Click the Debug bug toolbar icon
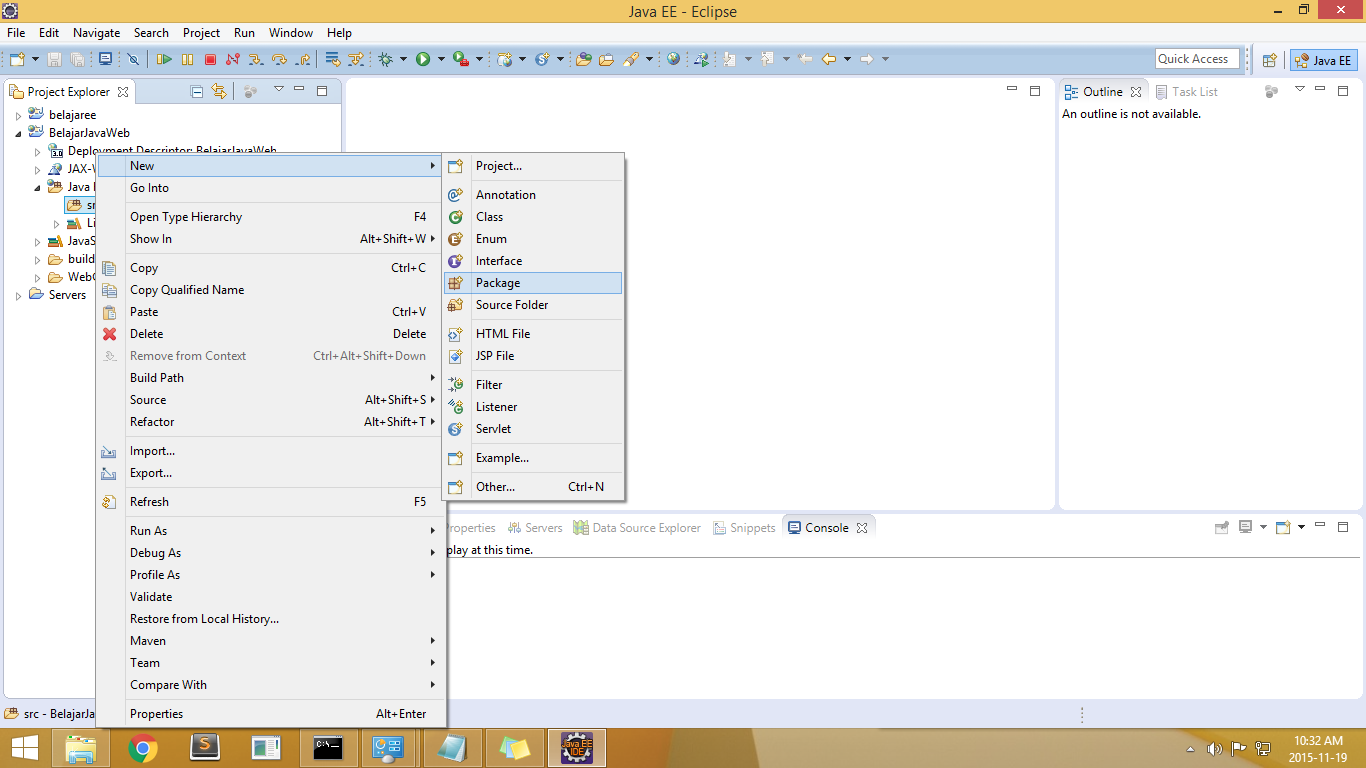This screenshot has height=768, width=1366. coord(386,60)
